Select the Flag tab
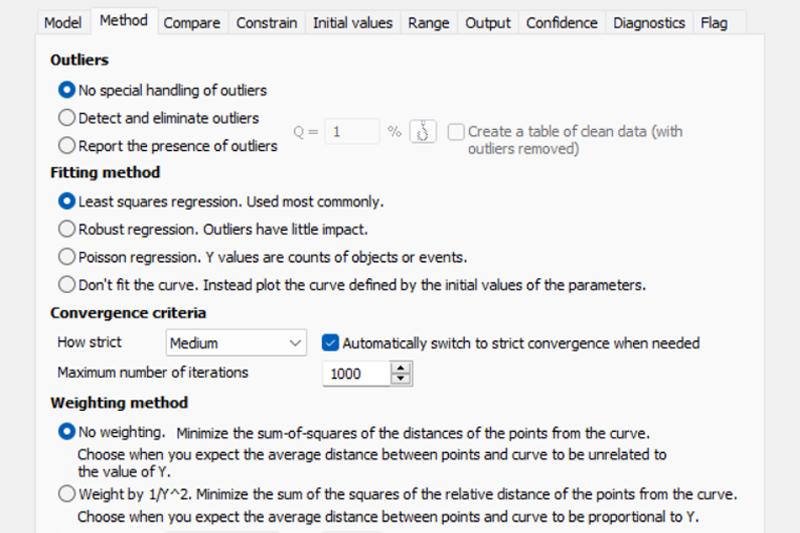Screen dimensions: 800x533 tap(714, 22)
